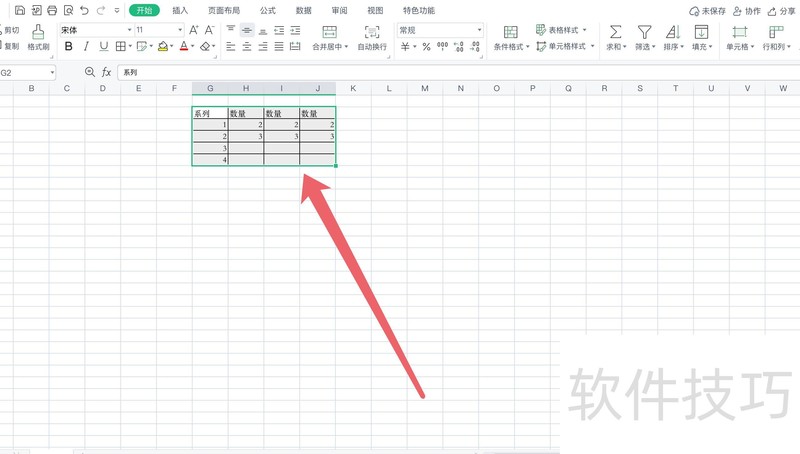Image resolution: width=800 pixels, height=454 pixels.
Task: Click Auto Wrap Text (自动换行)
Action: tap(372, 38)
